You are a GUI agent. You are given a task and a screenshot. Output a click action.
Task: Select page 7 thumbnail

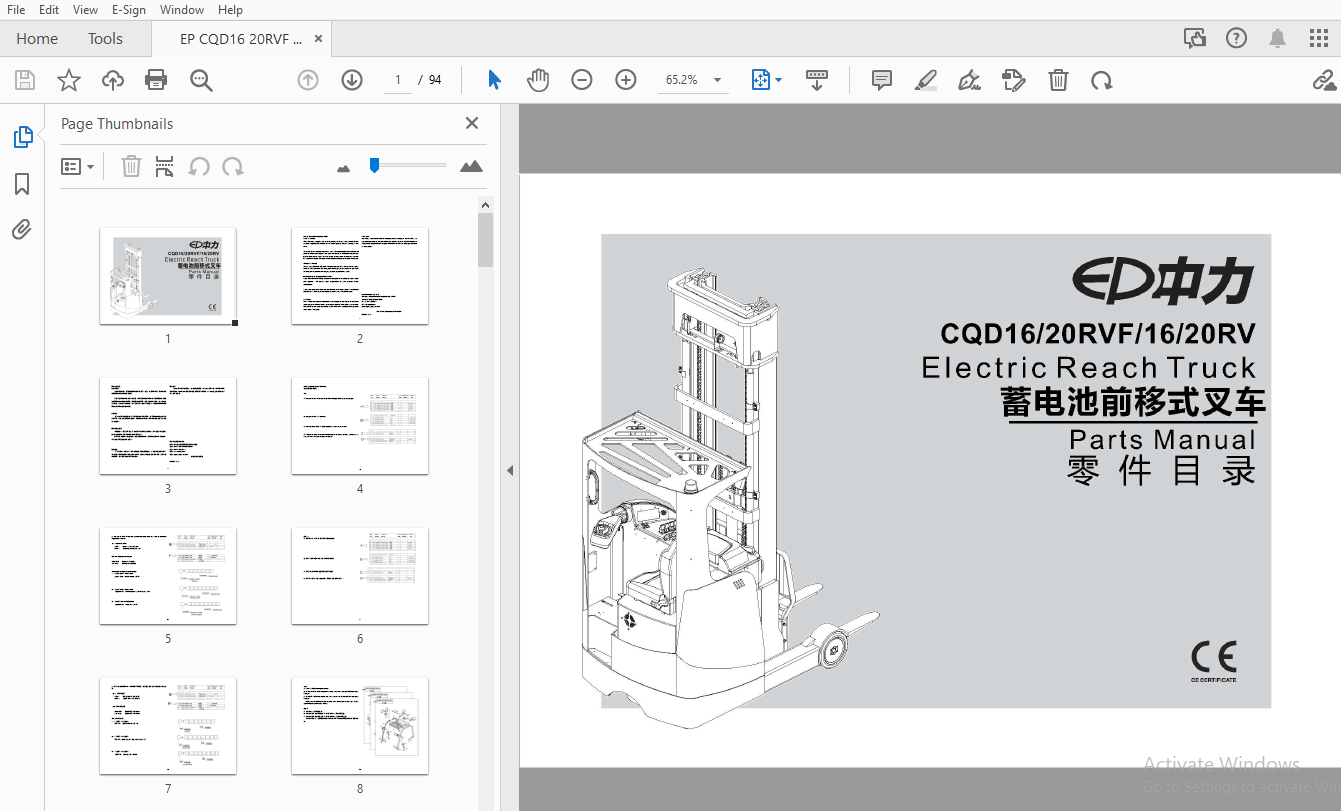(x=168, y=725)
